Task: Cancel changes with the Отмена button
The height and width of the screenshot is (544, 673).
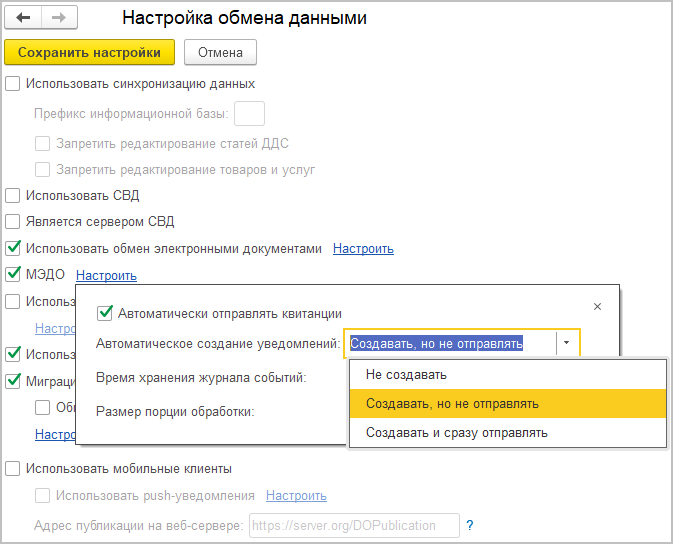Action: (220, 52)
